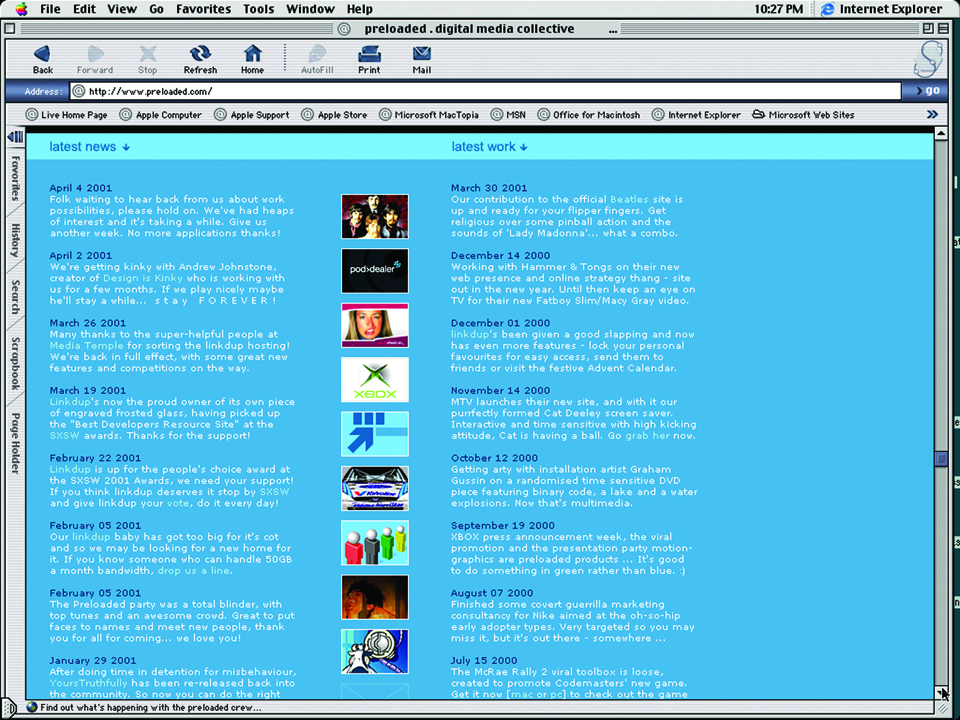Expand the latest news section arrow
960x720 pixels.
click(x=127, y=148)
